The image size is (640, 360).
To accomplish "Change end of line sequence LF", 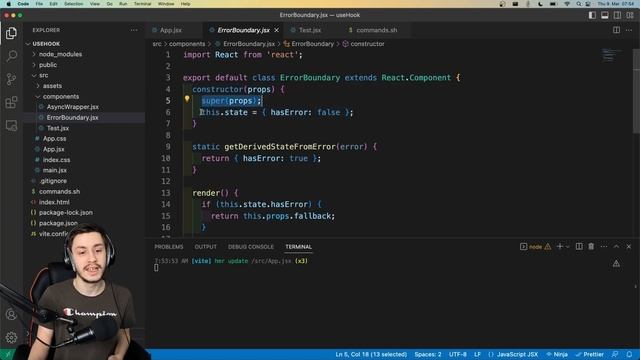I will (477, 354).
